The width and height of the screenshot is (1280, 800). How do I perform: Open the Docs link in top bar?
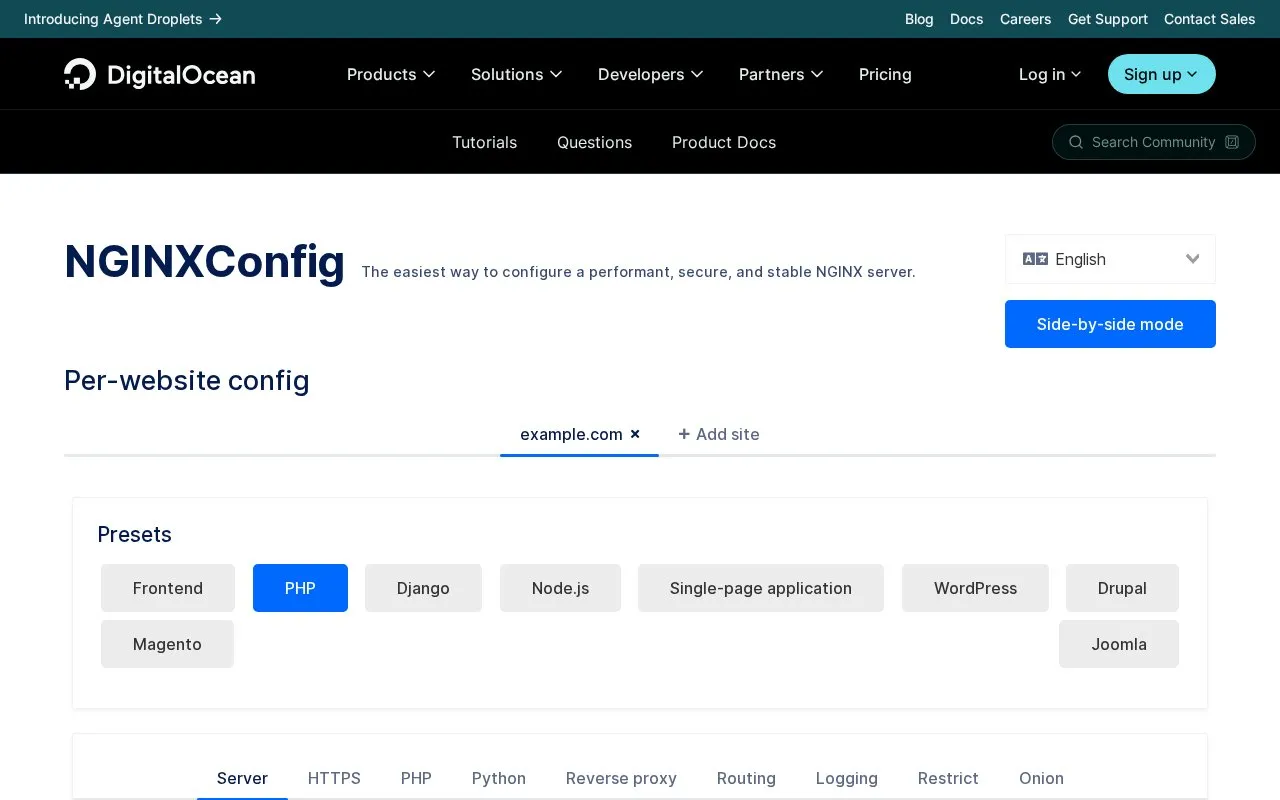pyautogui.click(x=966, y=19)
